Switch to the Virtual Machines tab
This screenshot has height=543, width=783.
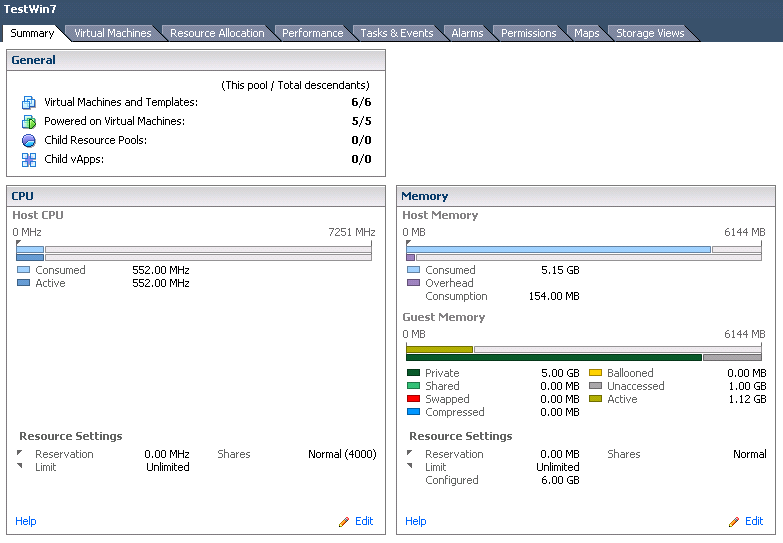[113, 33]
